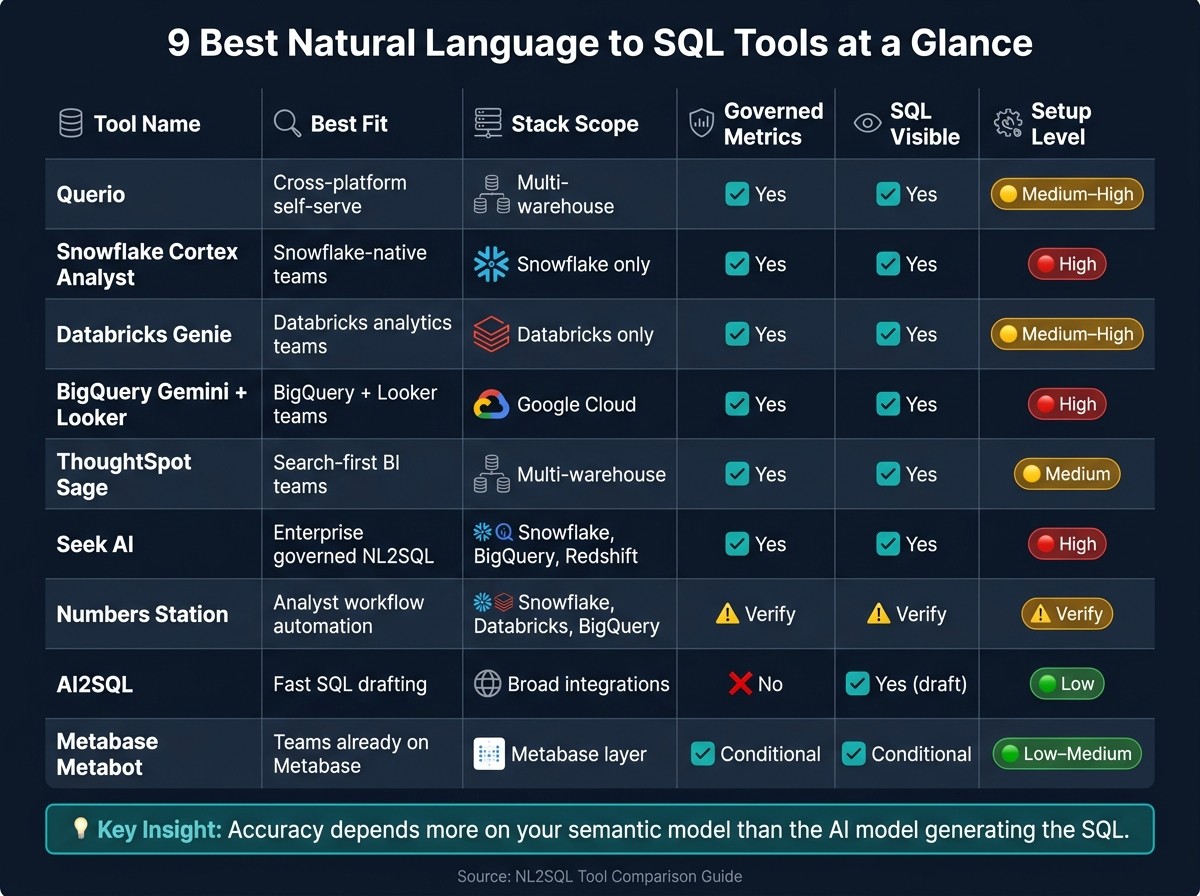This screenshot has width=1200, height=896.
Task: Click the lightbulb icon beside Key Insight
Action: pyautogui.click(x=81, y=829)
